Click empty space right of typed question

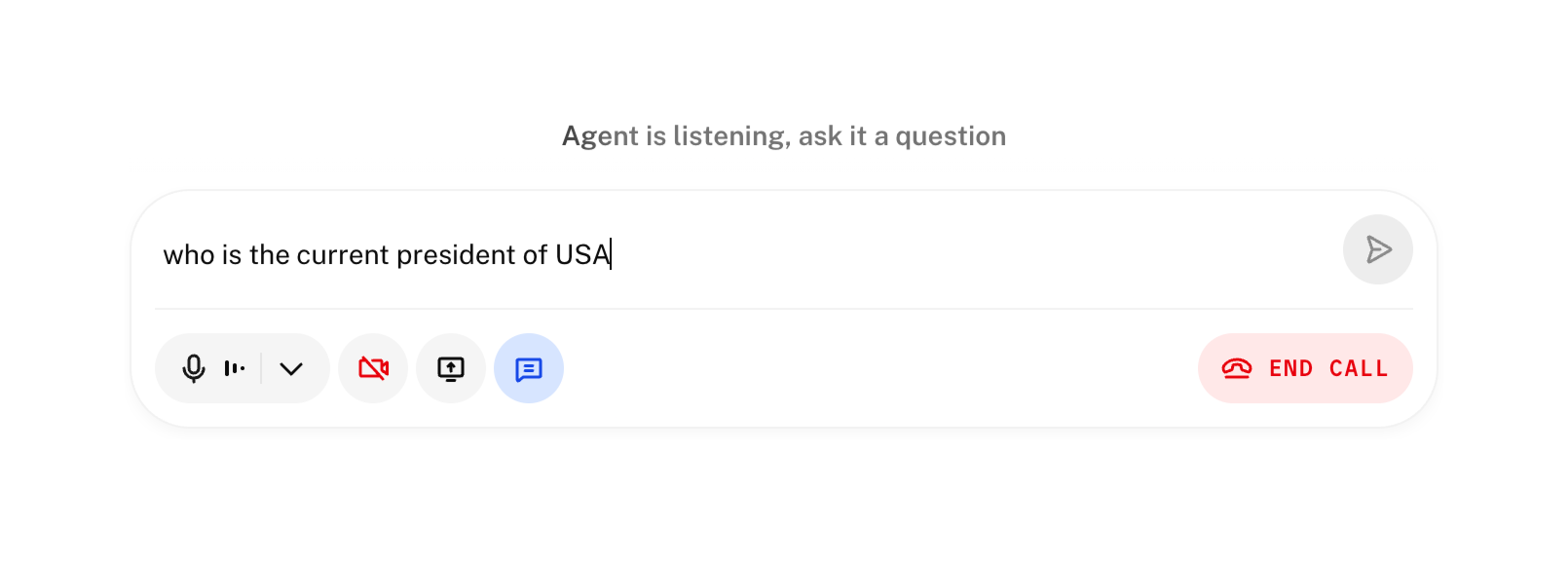(974, 254)
